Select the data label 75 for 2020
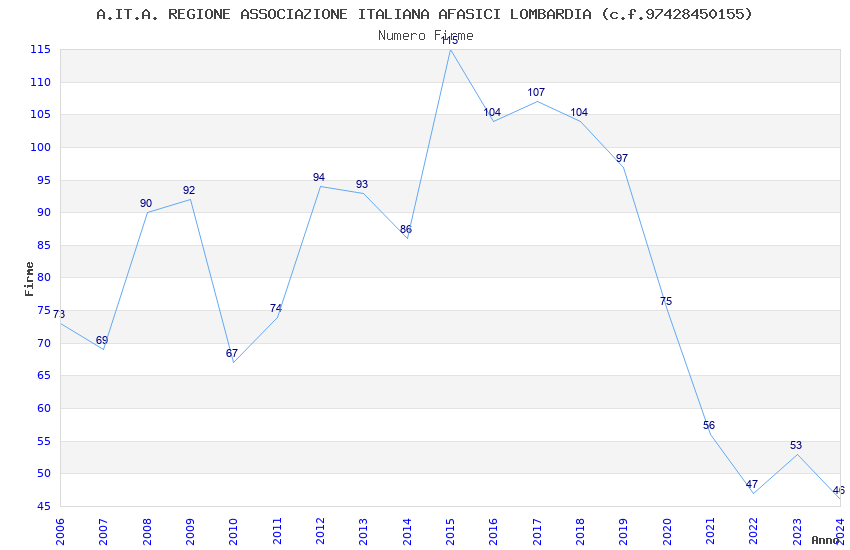Image resolution: width=850 pixels, height=550 pixels. (666, 301)
